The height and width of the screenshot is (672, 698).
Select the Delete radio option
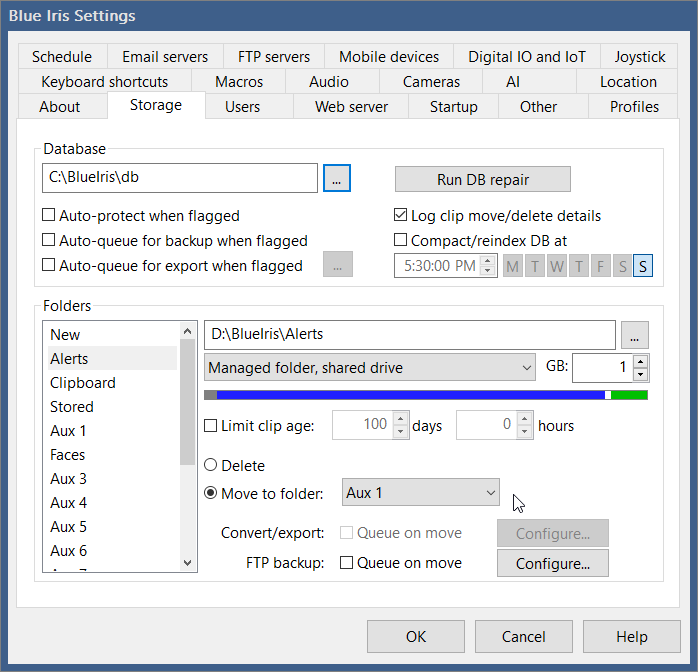[210, 465]
